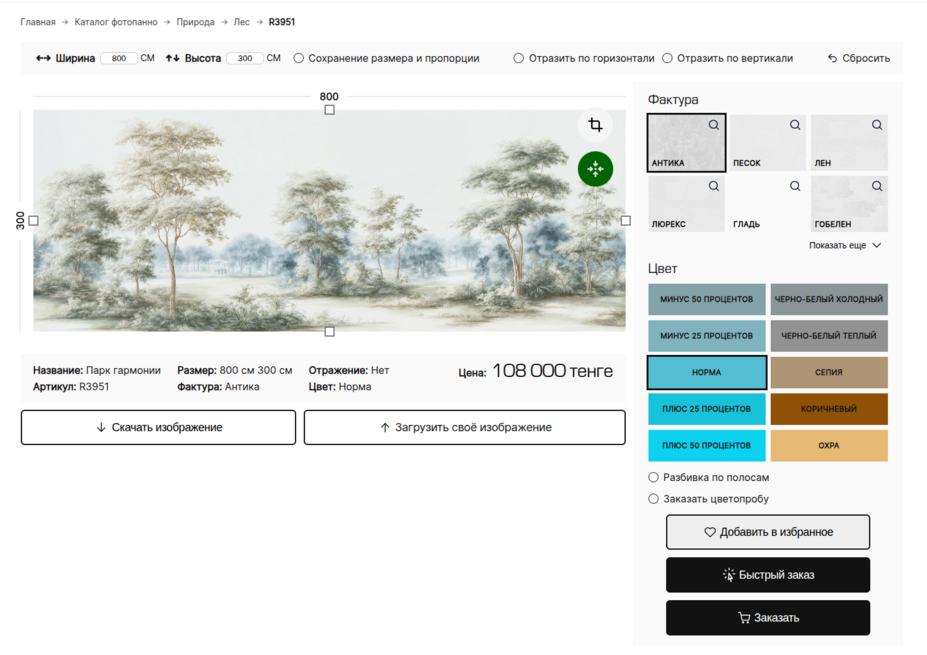Click magnifier on Лен texture

click(877, 125)
